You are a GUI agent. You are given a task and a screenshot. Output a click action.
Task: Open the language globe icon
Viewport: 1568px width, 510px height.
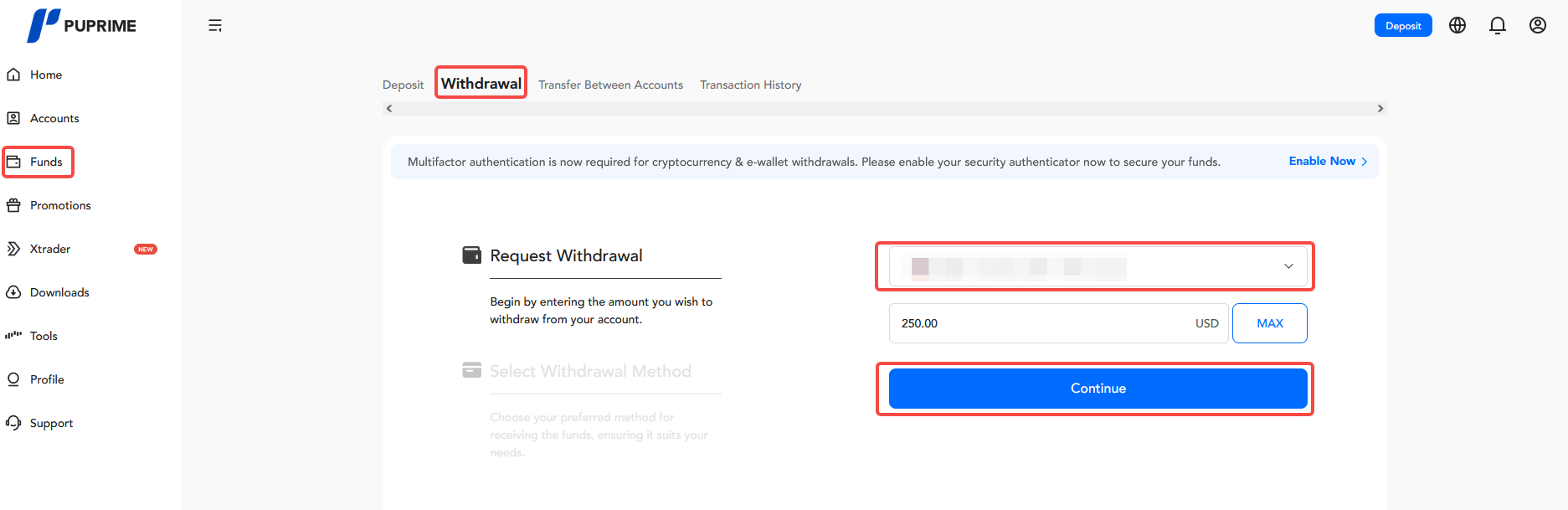[1457, 25]
